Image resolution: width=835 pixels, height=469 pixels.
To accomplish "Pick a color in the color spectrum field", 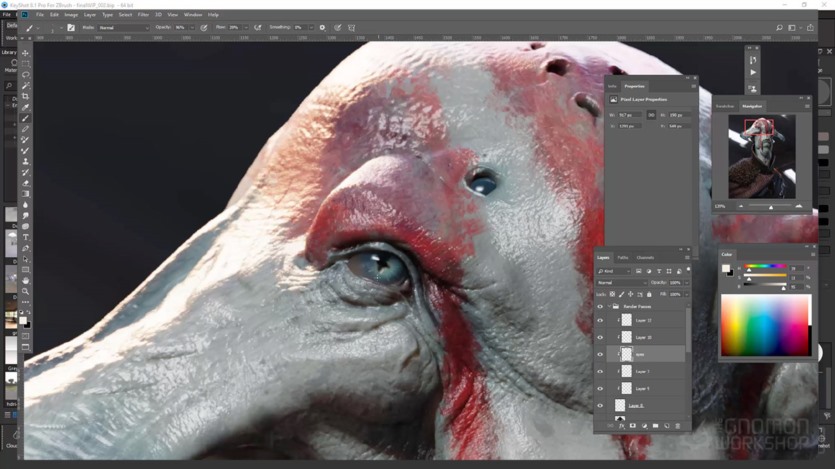I will (765, 326).
